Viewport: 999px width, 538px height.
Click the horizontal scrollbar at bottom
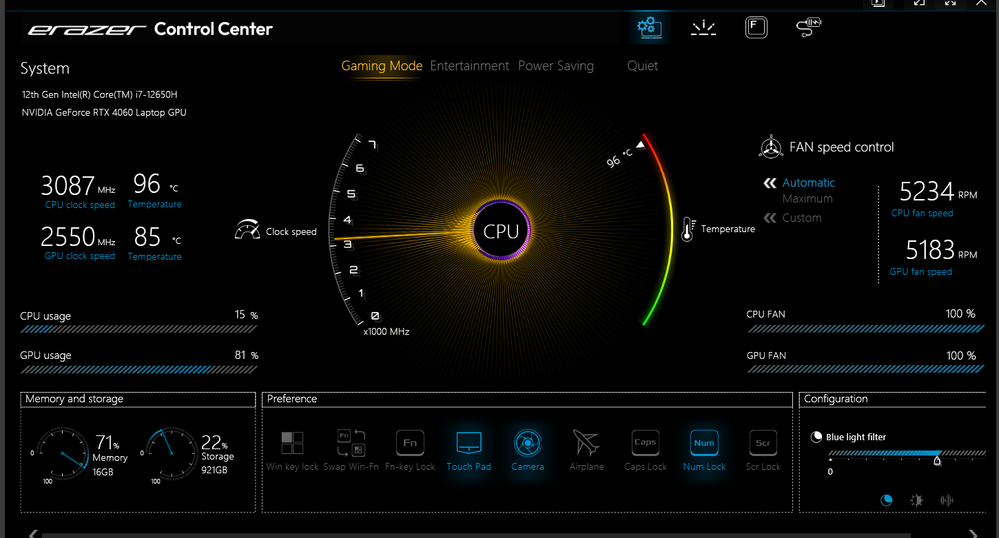(476, 535)
